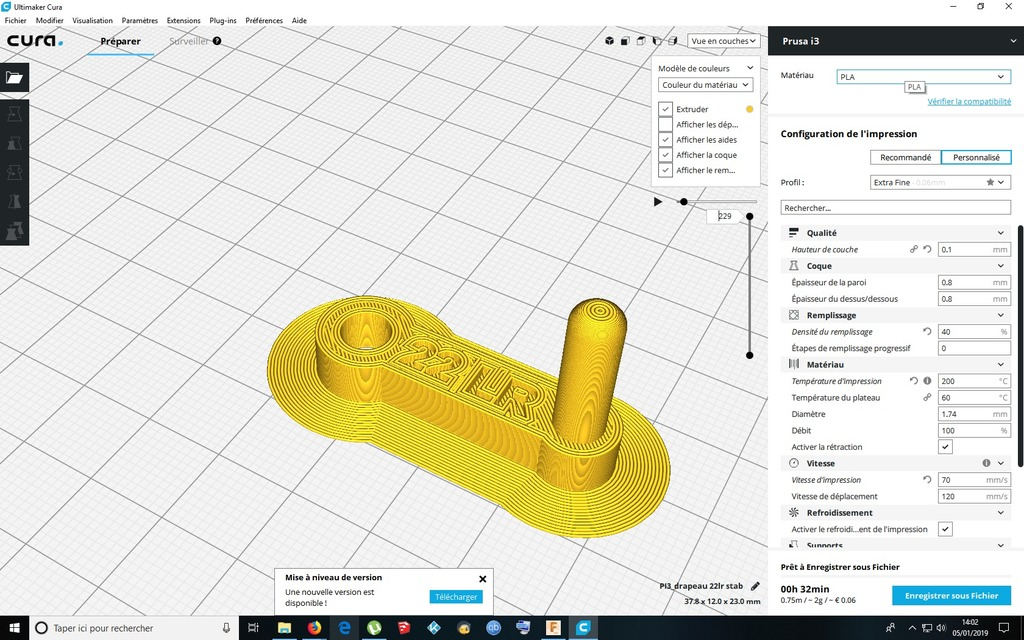
Task: Select the Move tool in the left sidebar
Action: pos(14,113)
